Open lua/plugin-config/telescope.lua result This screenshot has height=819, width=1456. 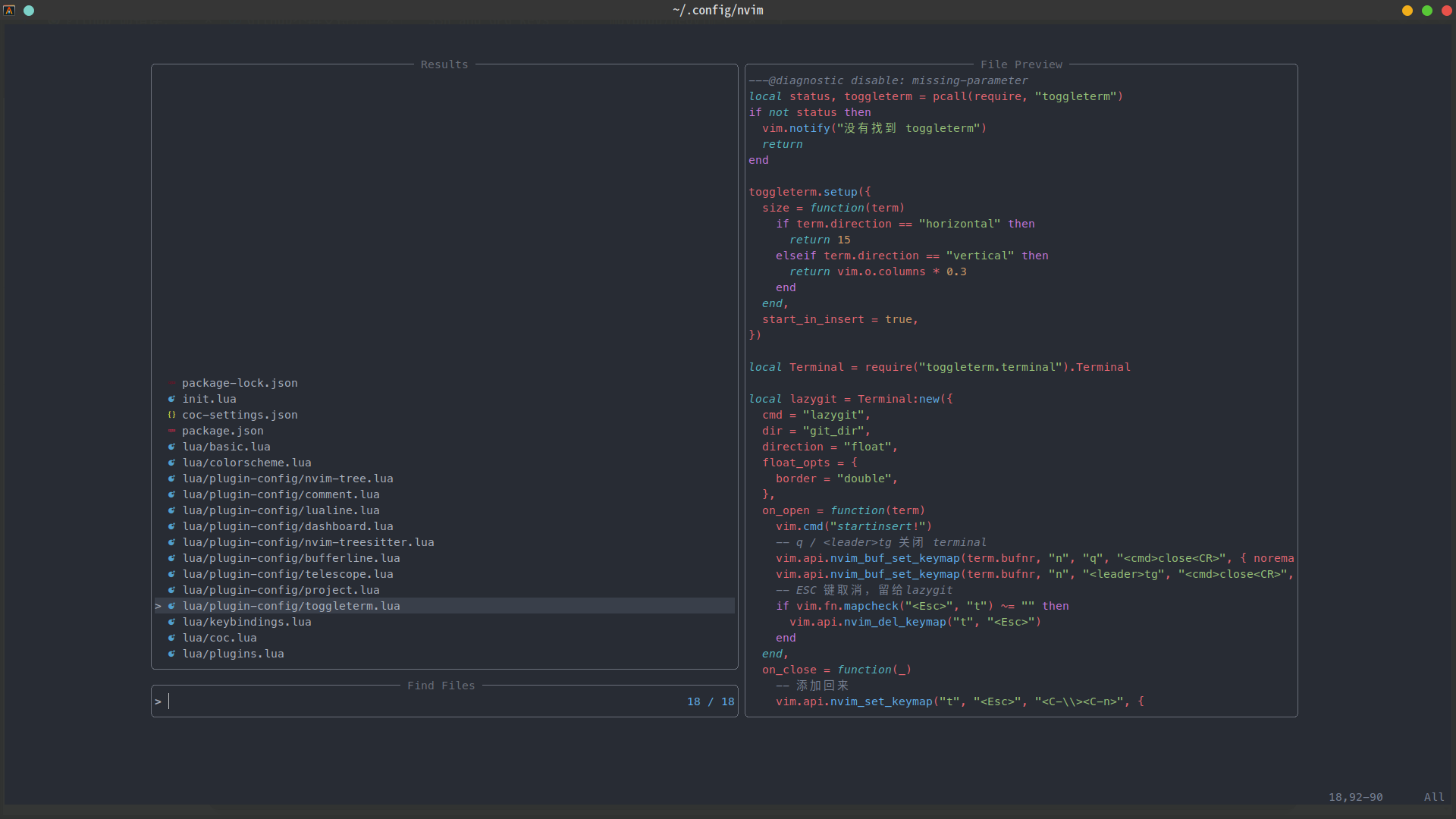pyautogui.click(x=287, y=574)
